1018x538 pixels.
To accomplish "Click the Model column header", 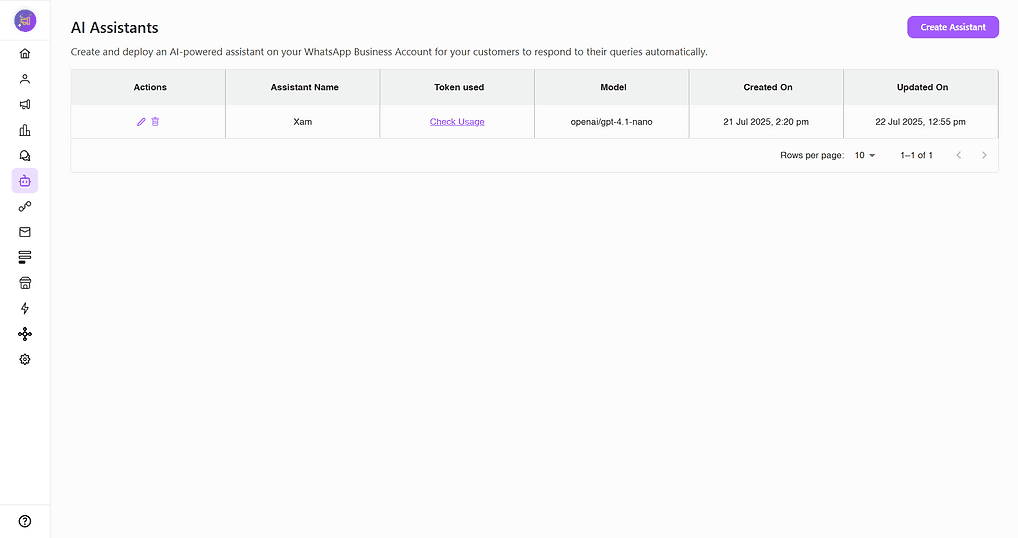I will pos(614,87).
